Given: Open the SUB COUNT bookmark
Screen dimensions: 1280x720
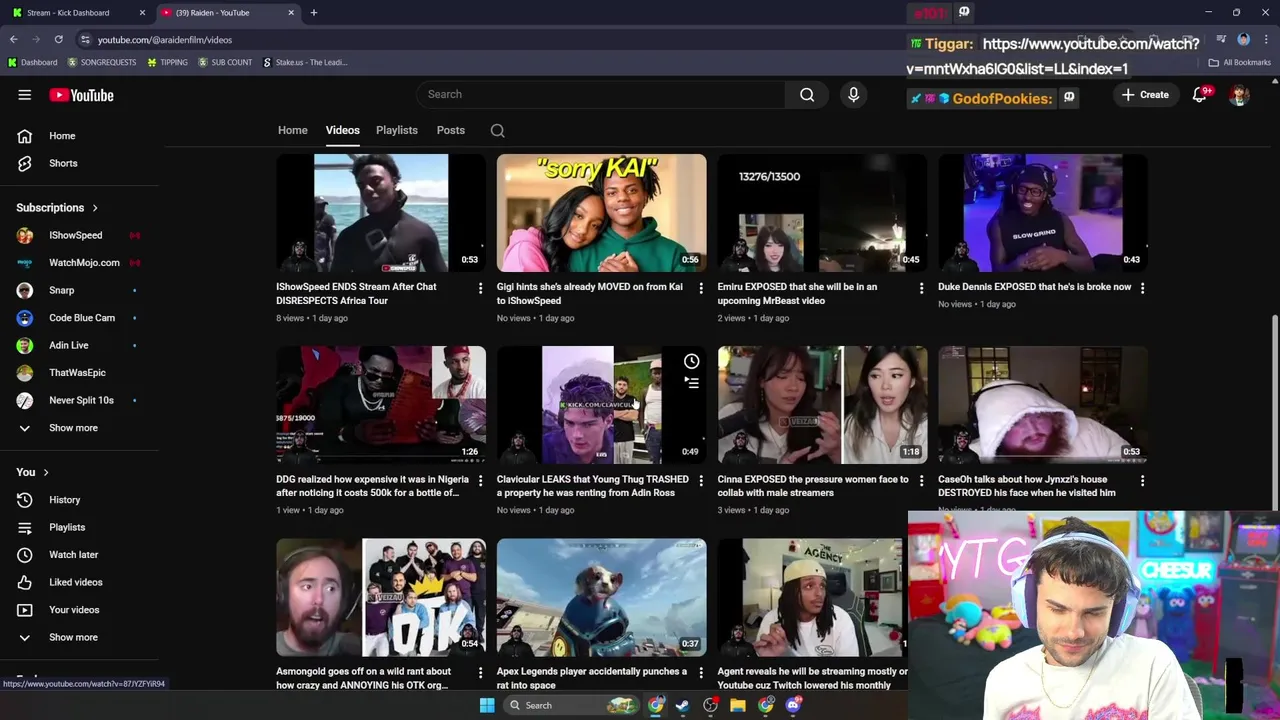Looking at the screenshot, I should coord(225,62).
